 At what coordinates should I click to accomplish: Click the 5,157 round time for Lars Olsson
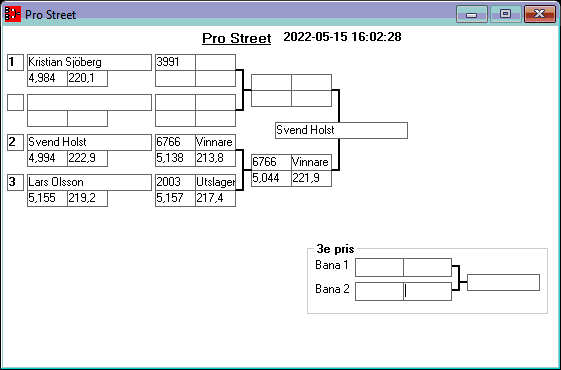pyautogui.click(x=175, y=198)
